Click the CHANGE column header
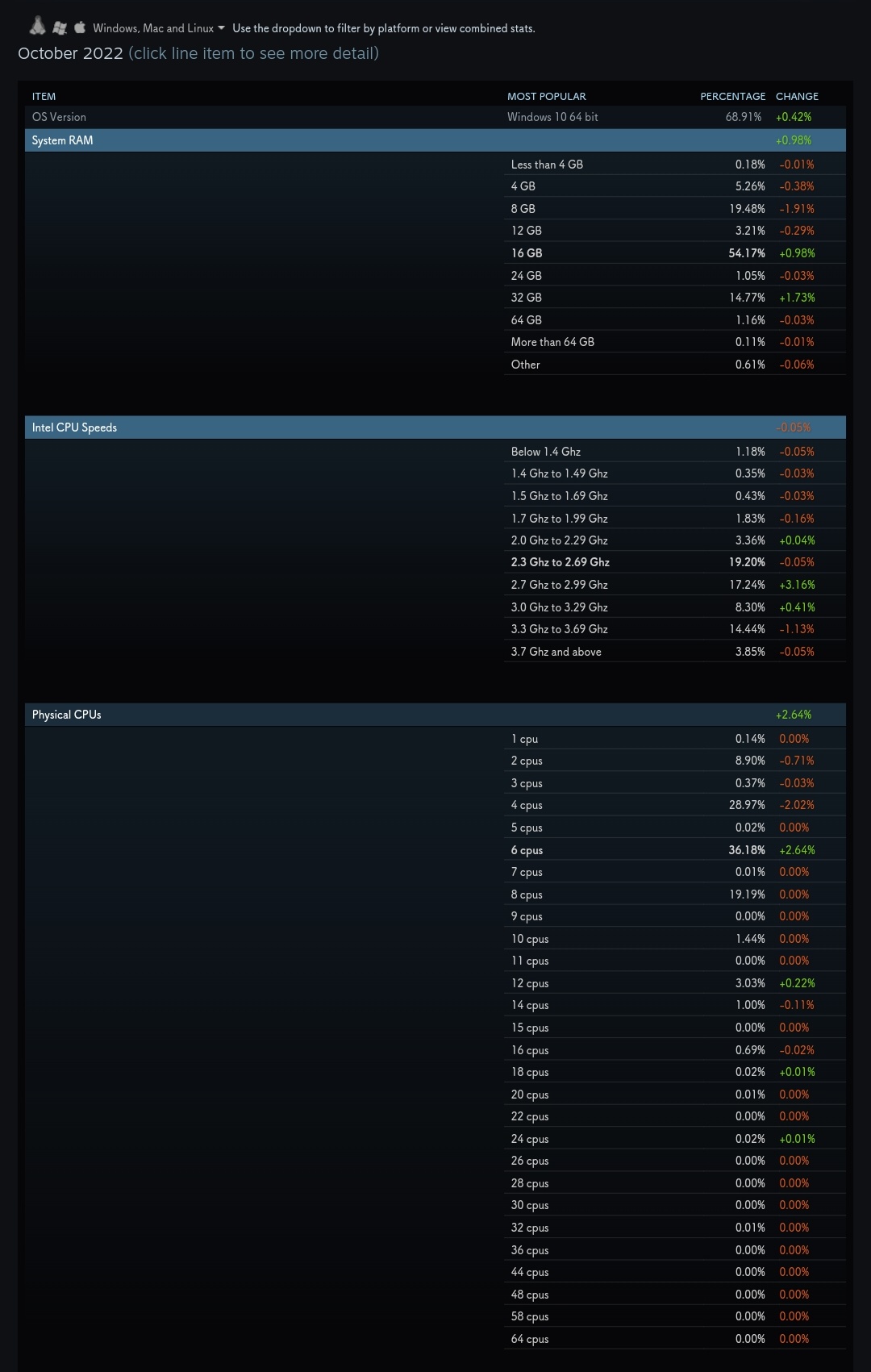 [797, 96]
